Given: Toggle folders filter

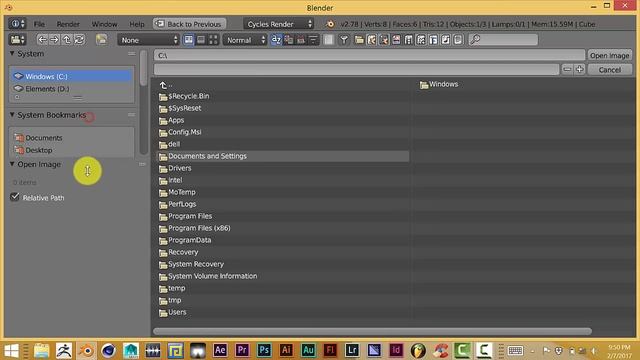Looking at the screenshot, I should click(x=359, y=40).
